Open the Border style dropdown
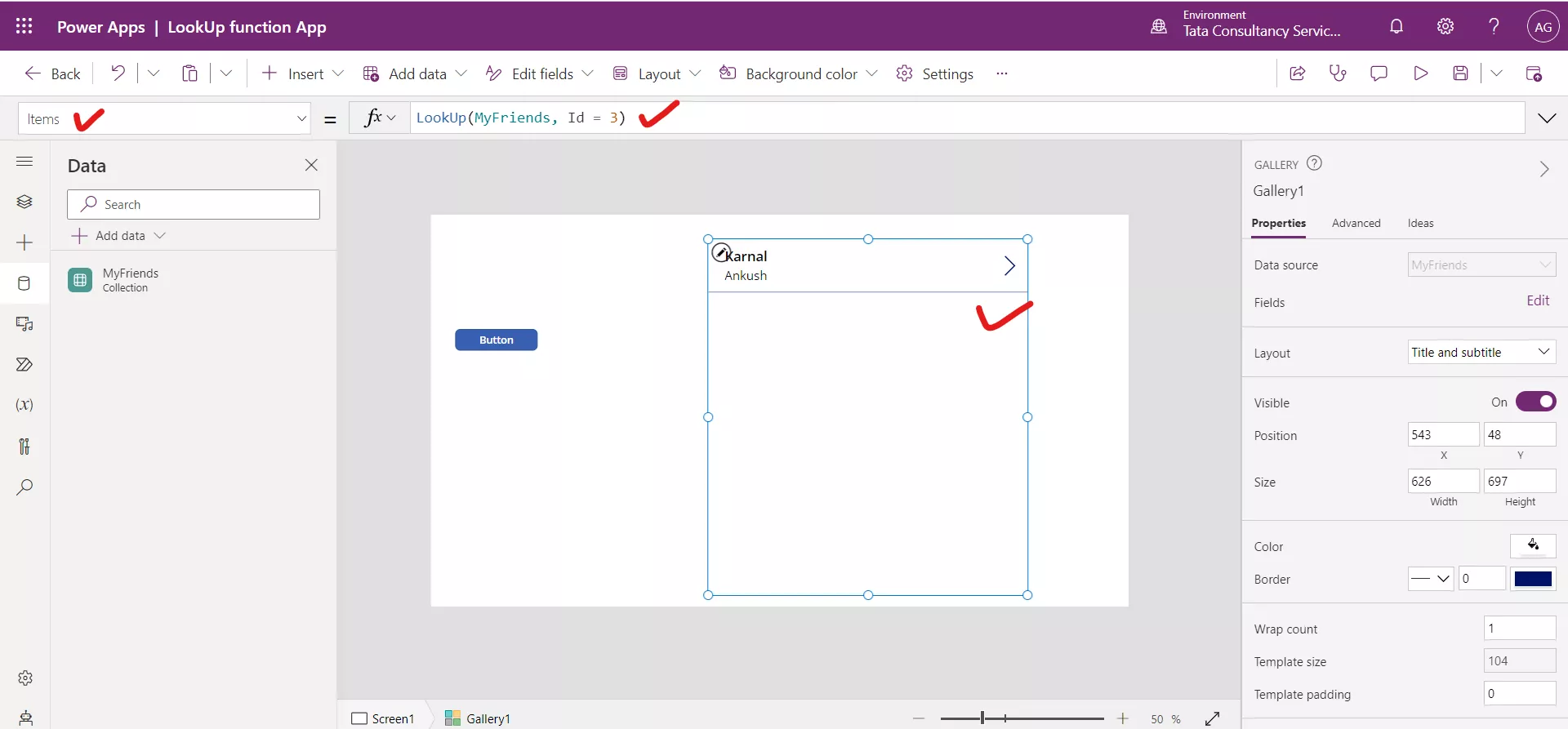 (x=1431, y=578)
